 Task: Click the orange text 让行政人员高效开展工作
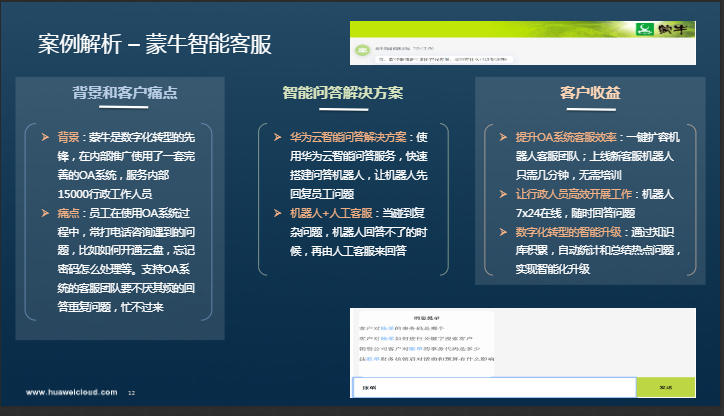coord(573,194)
